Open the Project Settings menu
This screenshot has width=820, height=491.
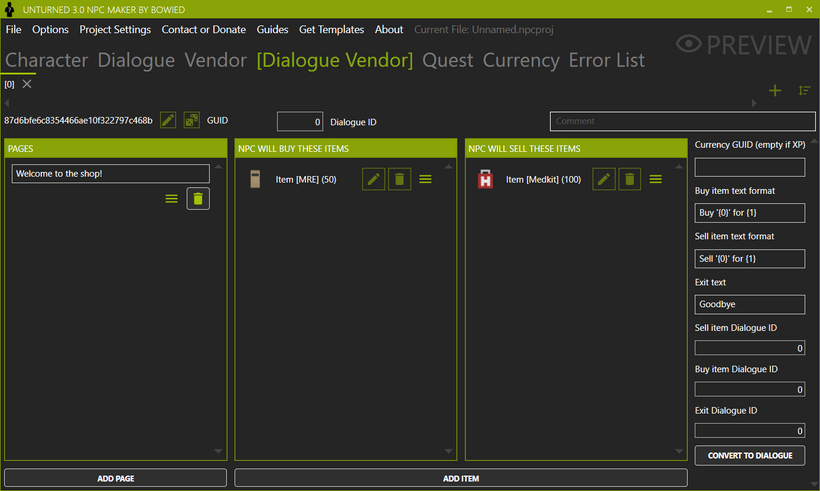[115, 30]
